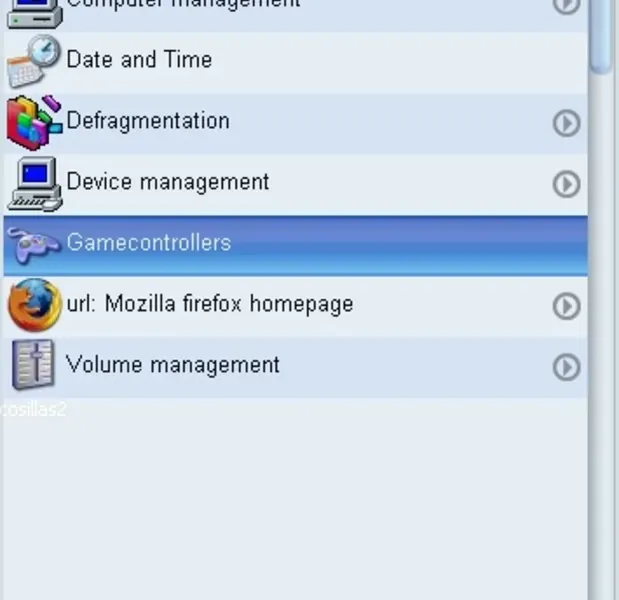The height and width of the screenshot is (600, 619).
Task: Expand the Defragmentation submenu arrow
Action: tap(566, 123)
